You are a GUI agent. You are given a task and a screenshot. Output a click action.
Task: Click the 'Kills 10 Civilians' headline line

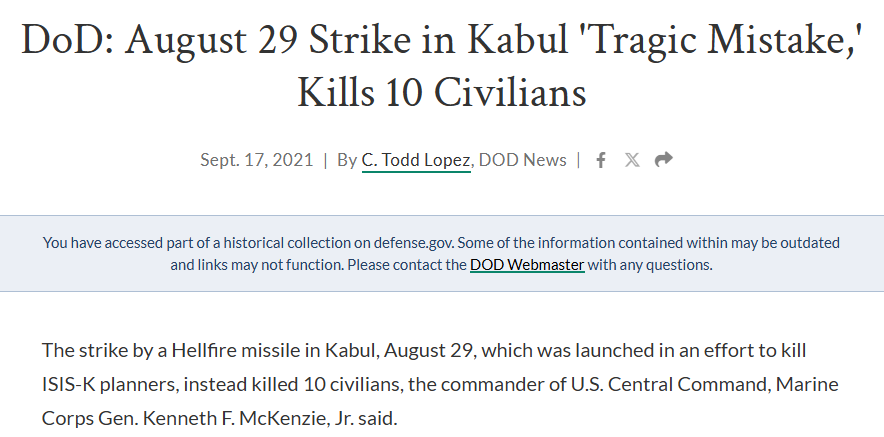tap(441, 93)
